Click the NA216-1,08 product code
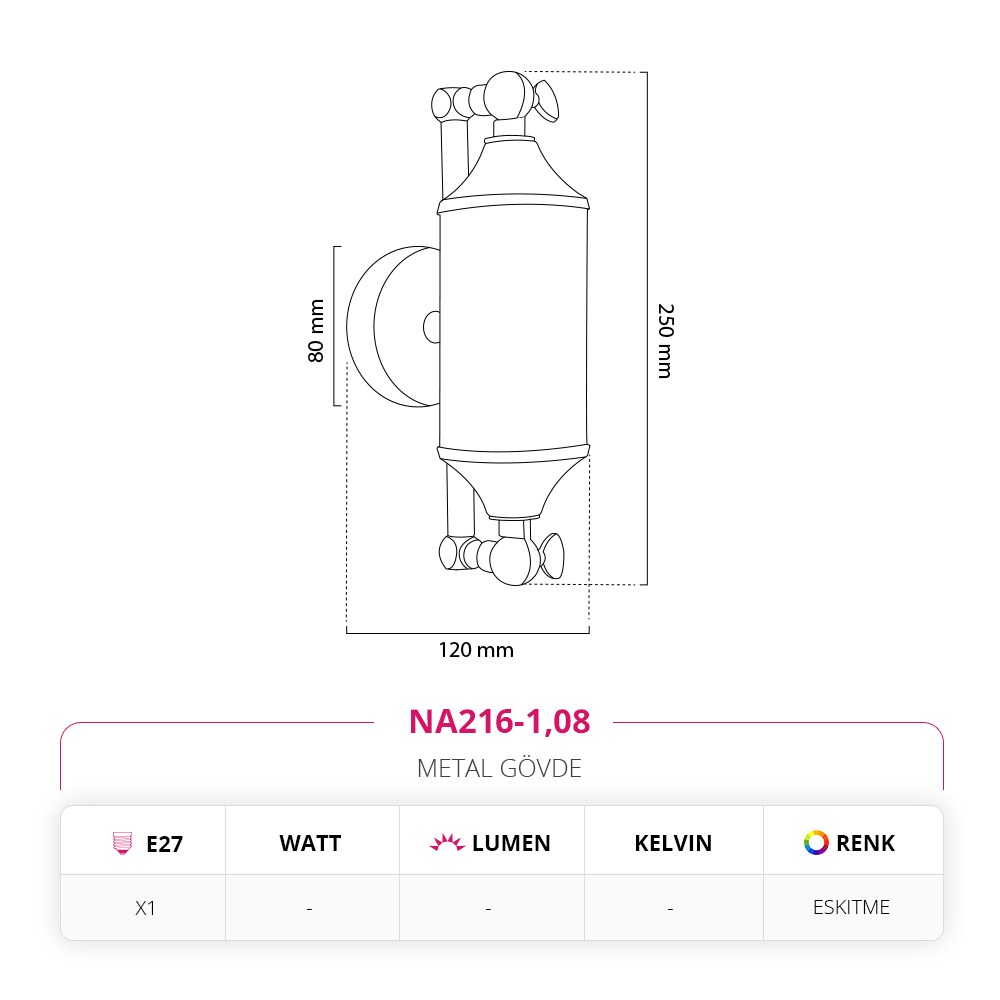The height and width of the screenshot is (1000, 1000). [499, 722]
